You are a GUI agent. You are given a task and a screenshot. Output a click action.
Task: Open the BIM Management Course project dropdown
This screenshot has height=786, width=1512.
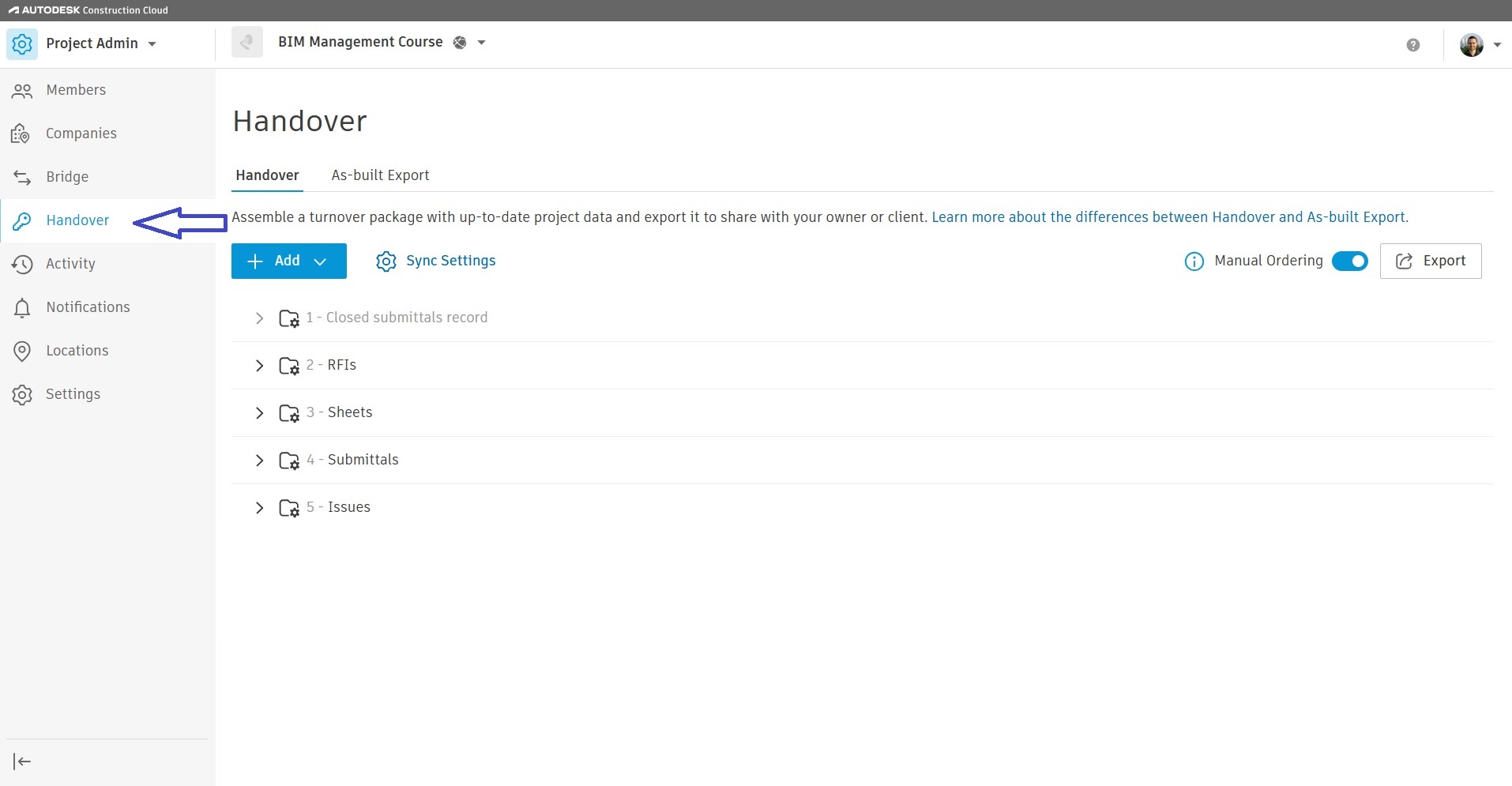[x=481, y=43]
